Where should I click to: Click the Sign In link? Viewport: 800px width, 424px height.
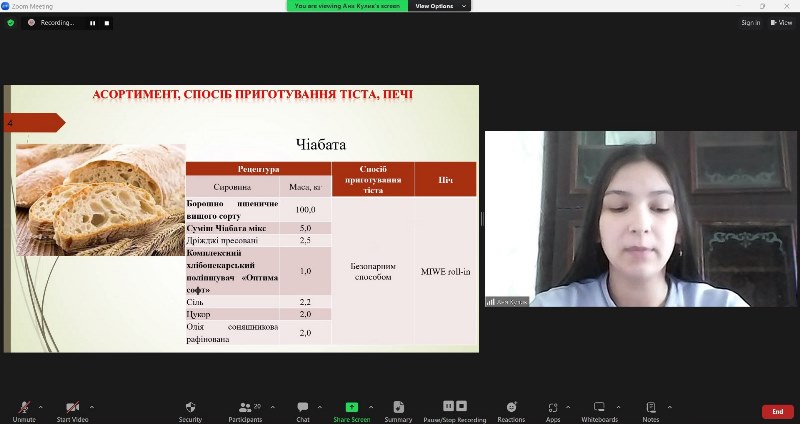[x=751, y=23]
